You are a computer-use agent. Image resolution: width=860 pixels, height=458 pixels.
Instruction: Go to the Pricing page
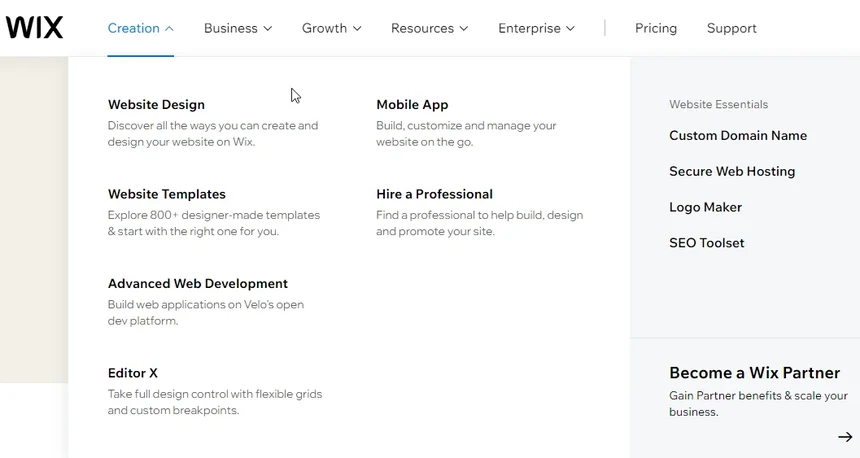[x=656, y=28]
